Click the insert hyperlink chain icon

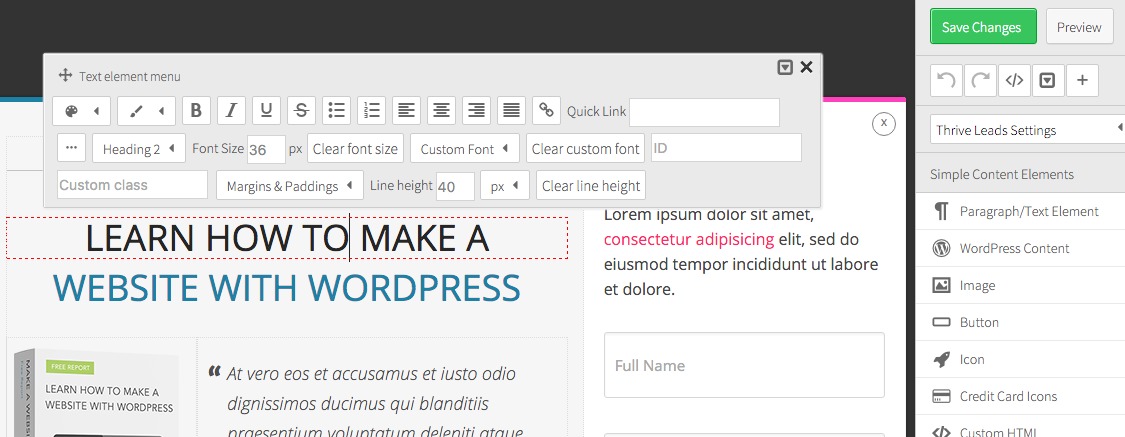pyautogui.click(x=546, y=111)
